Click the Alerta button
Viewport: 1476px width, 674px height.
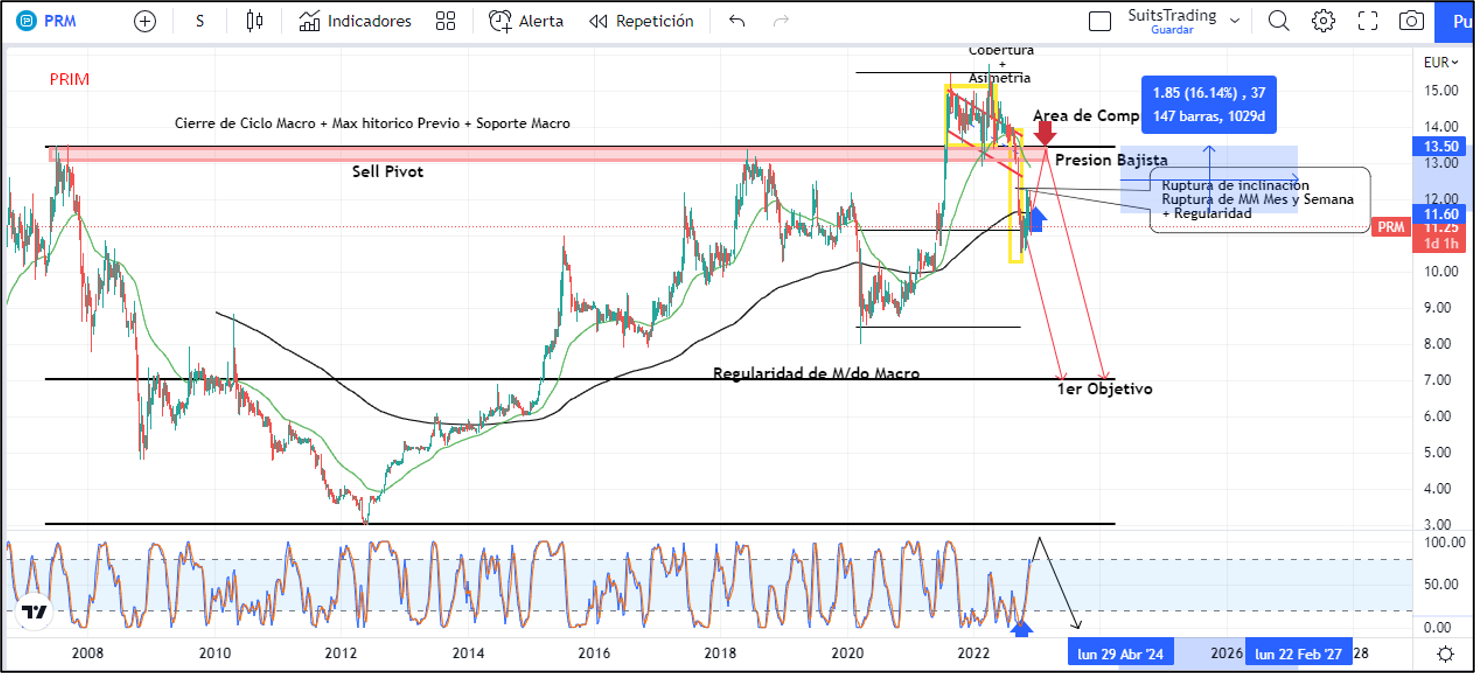[526, 21]
